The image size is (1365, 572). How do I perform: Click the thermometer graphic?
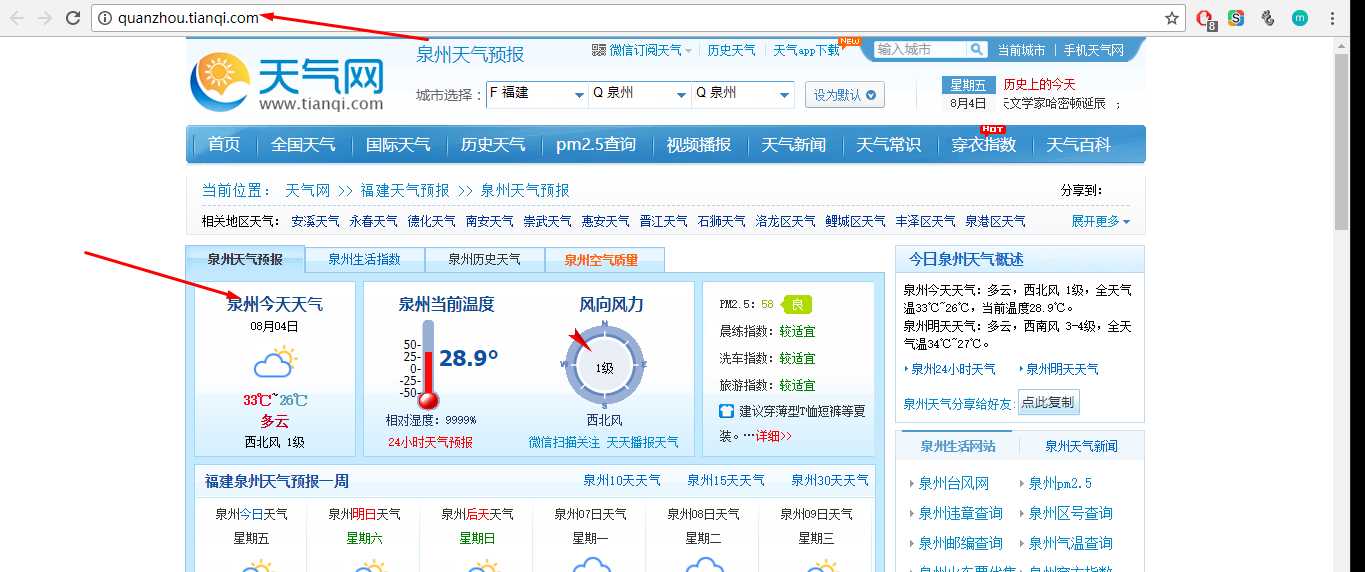[429, 365]
